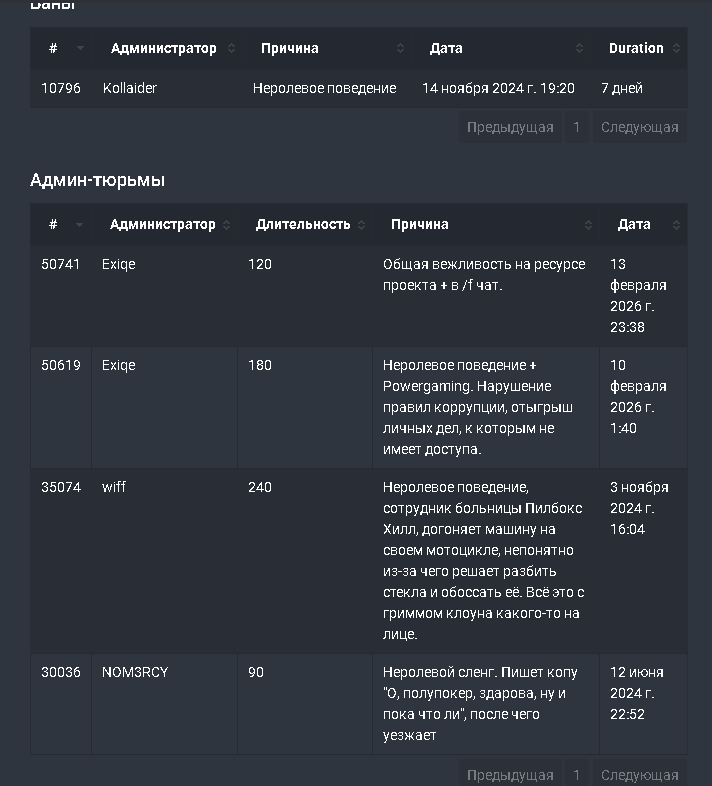Select ban row 10796 by Kollaider

359,88
